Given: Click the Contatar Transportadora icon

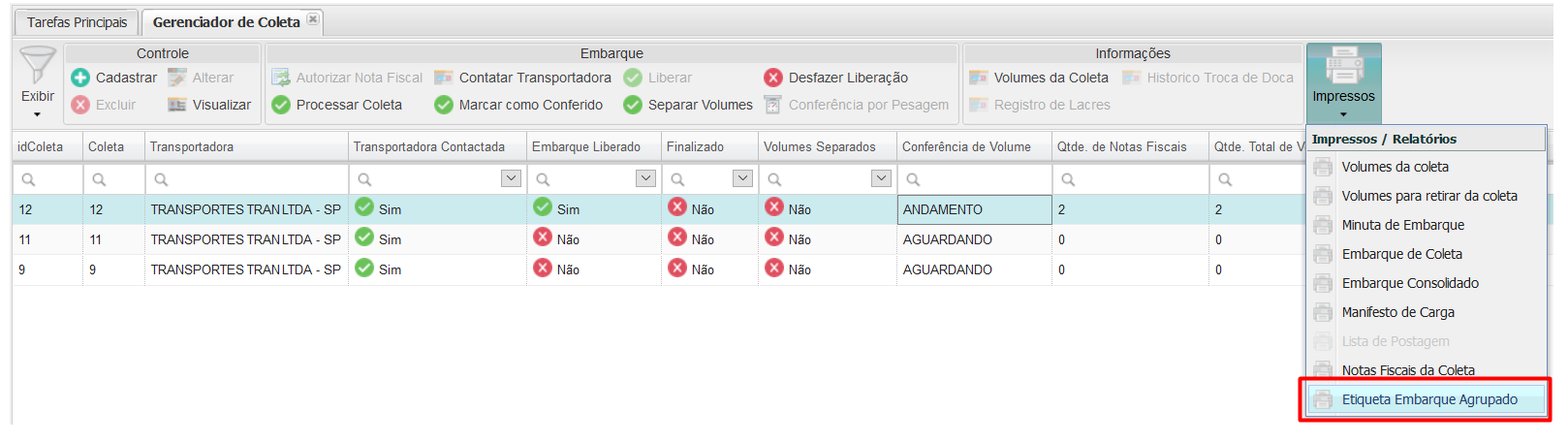Looking at the screenshot, I should point(444,78).
